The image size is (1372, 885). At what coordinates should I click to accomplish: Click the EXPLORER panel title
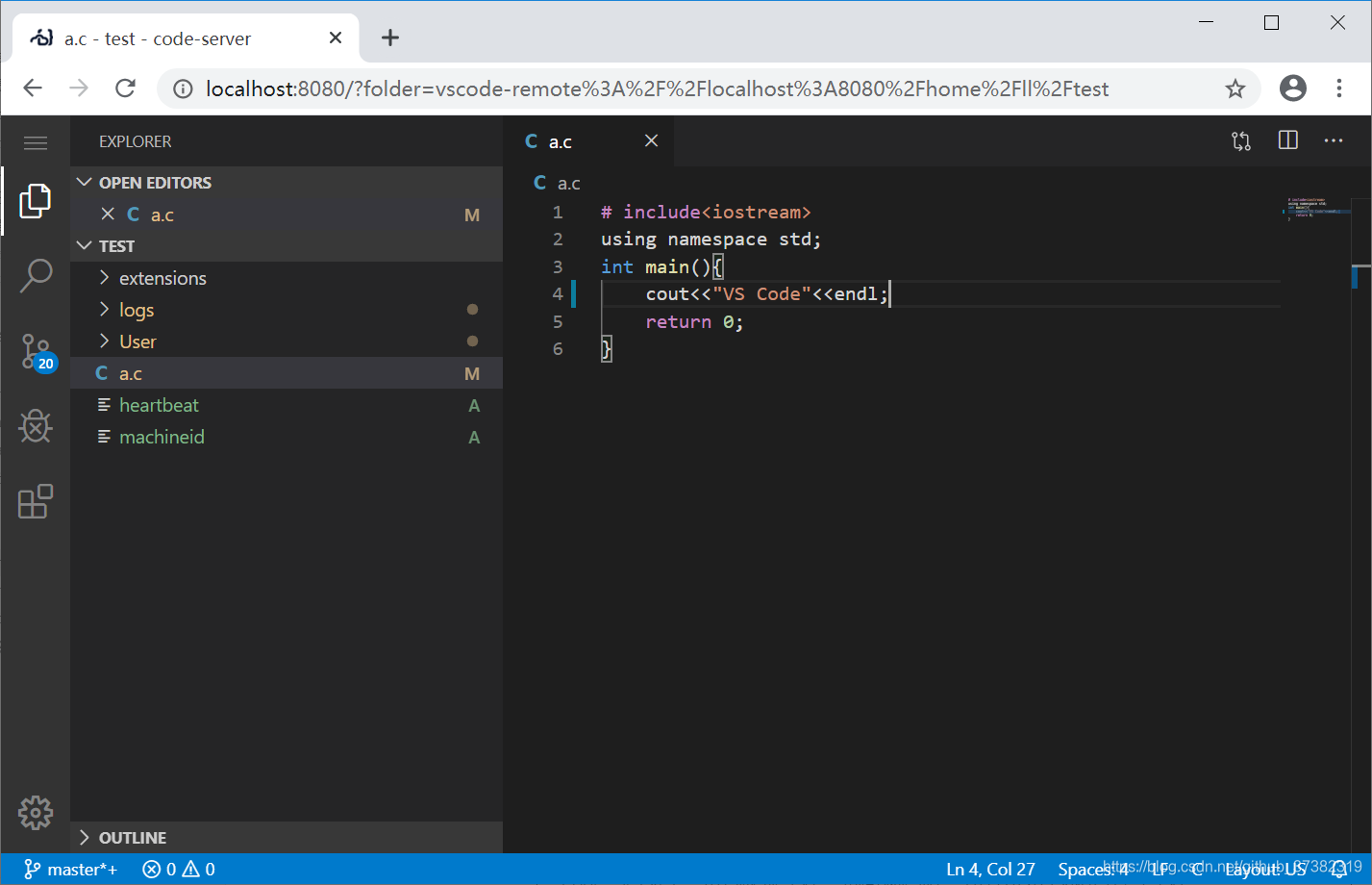point(135,141)
